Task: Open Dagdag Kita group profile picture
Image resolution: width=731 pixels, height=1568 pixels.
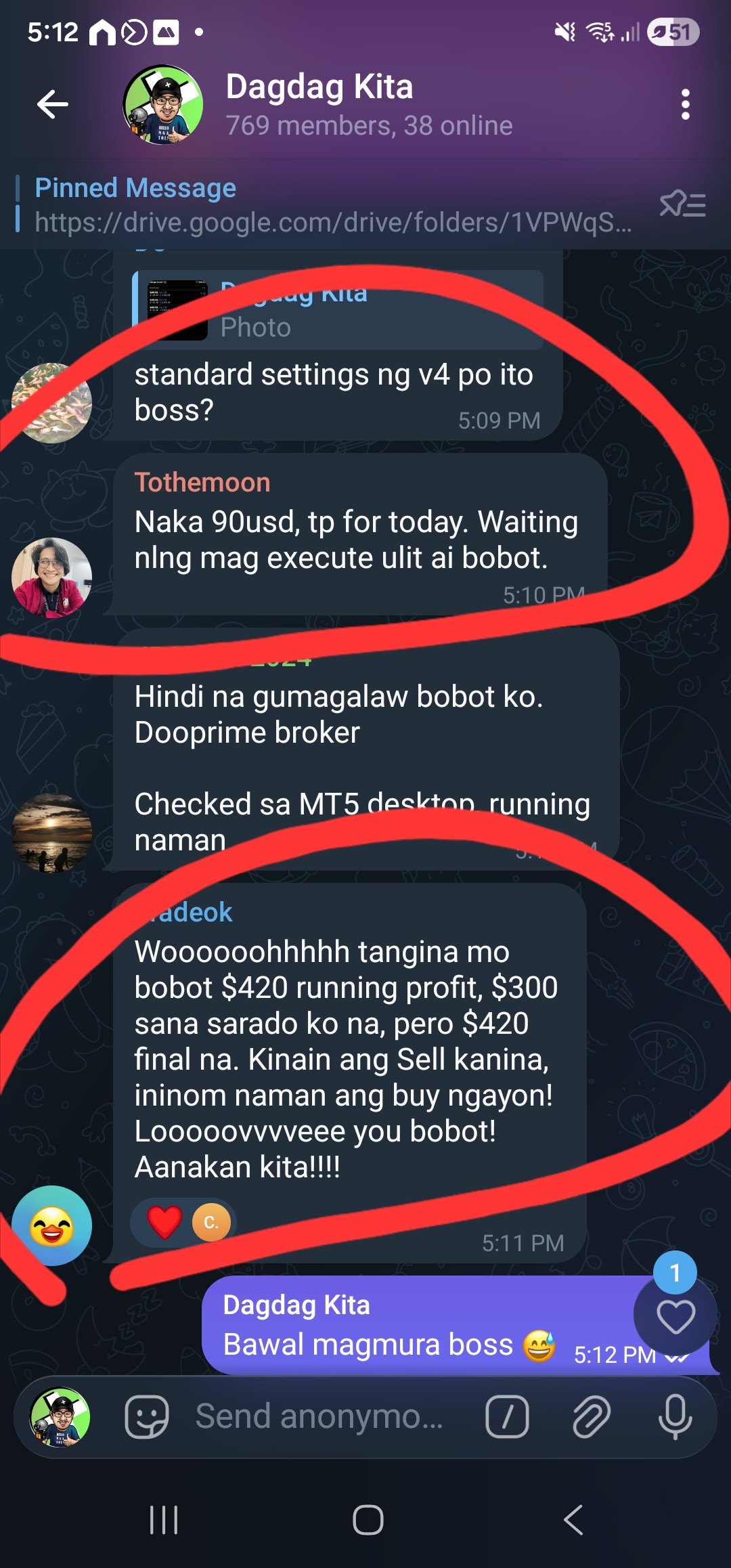Action: tap(163, 104)
